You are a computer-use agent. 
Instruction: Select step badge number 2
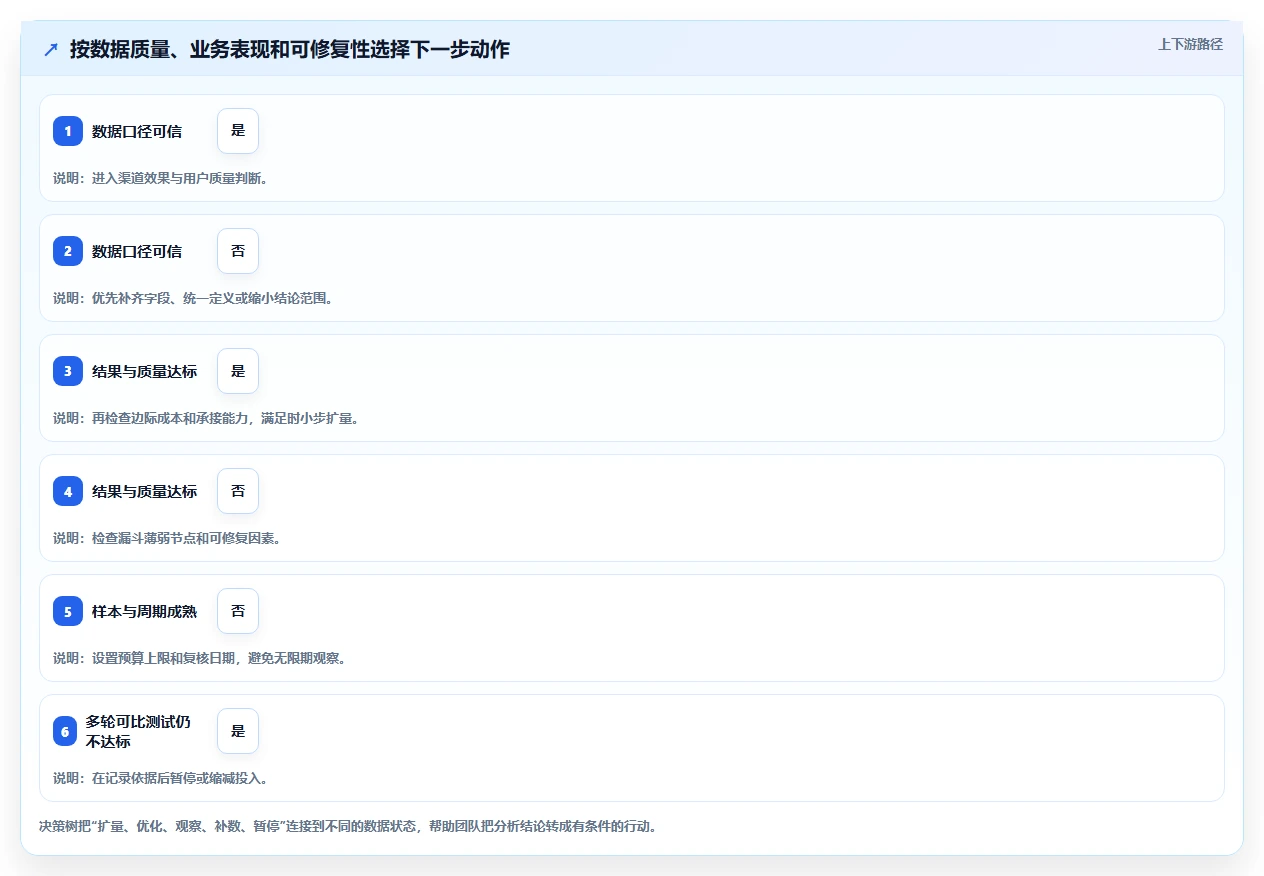tap(68, 251)
